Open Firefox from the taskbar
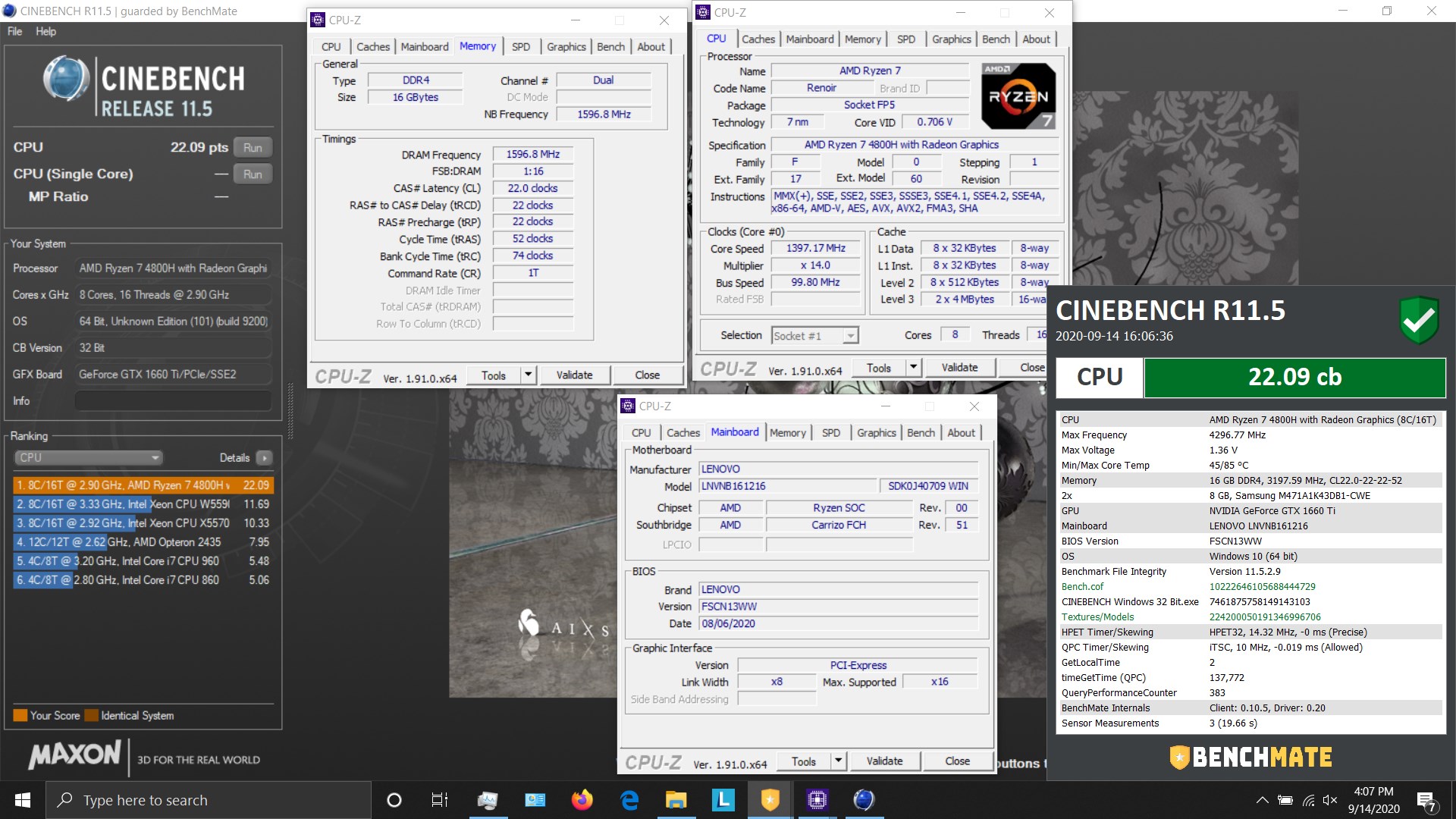Screen dimensions: 1456x819 (x=582, y=800)
